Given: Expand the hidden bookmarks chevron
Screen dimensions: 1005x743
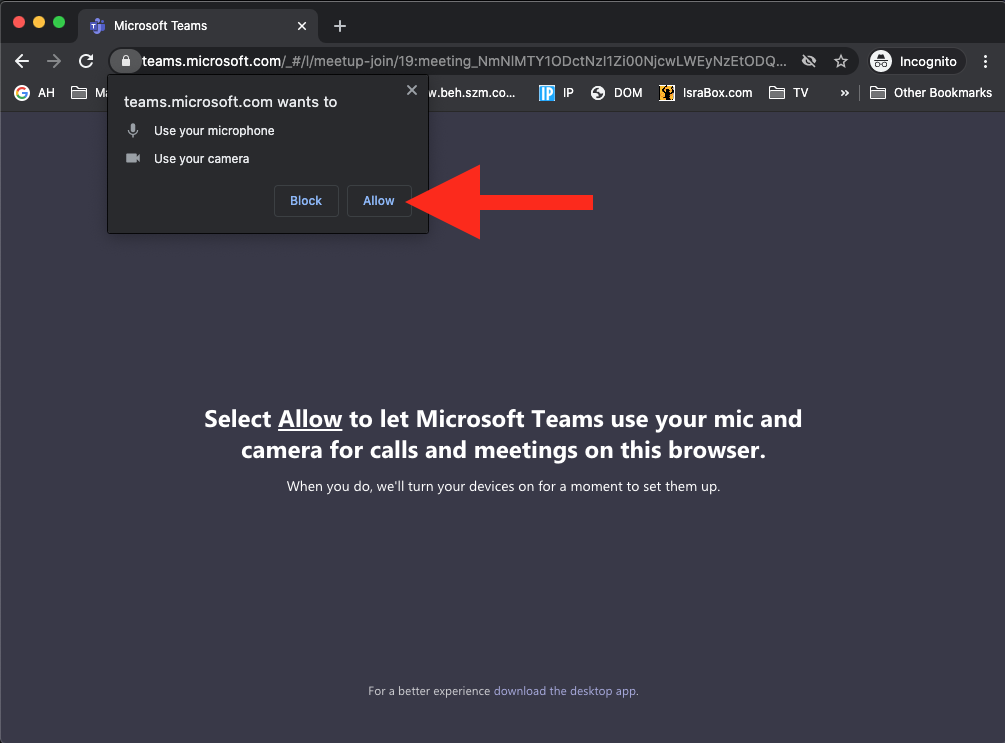Looking at the screenshot, I should tap(845, 93).
